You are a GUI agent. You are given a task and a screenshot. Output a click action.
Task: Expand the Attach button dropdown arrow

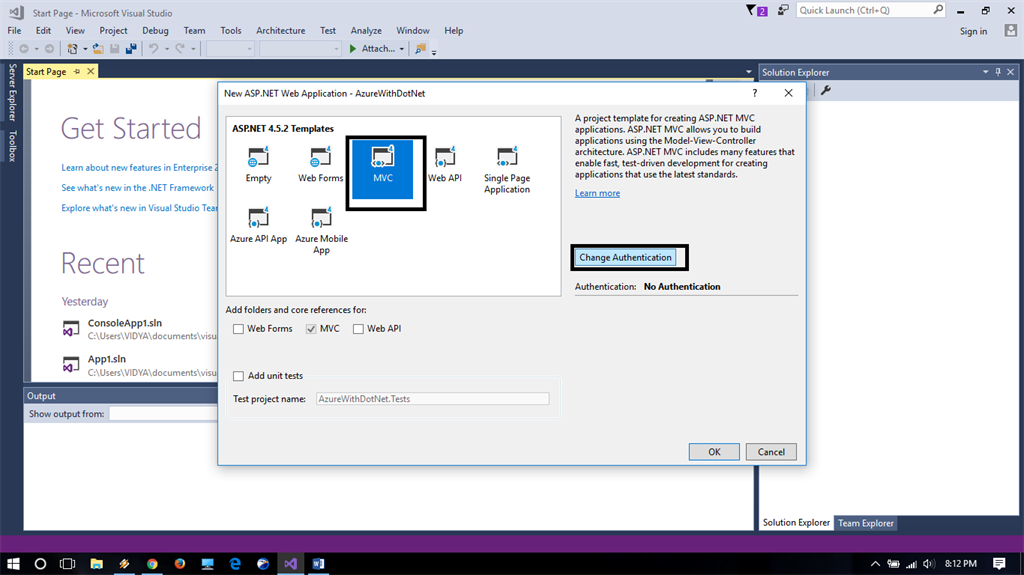402,49
